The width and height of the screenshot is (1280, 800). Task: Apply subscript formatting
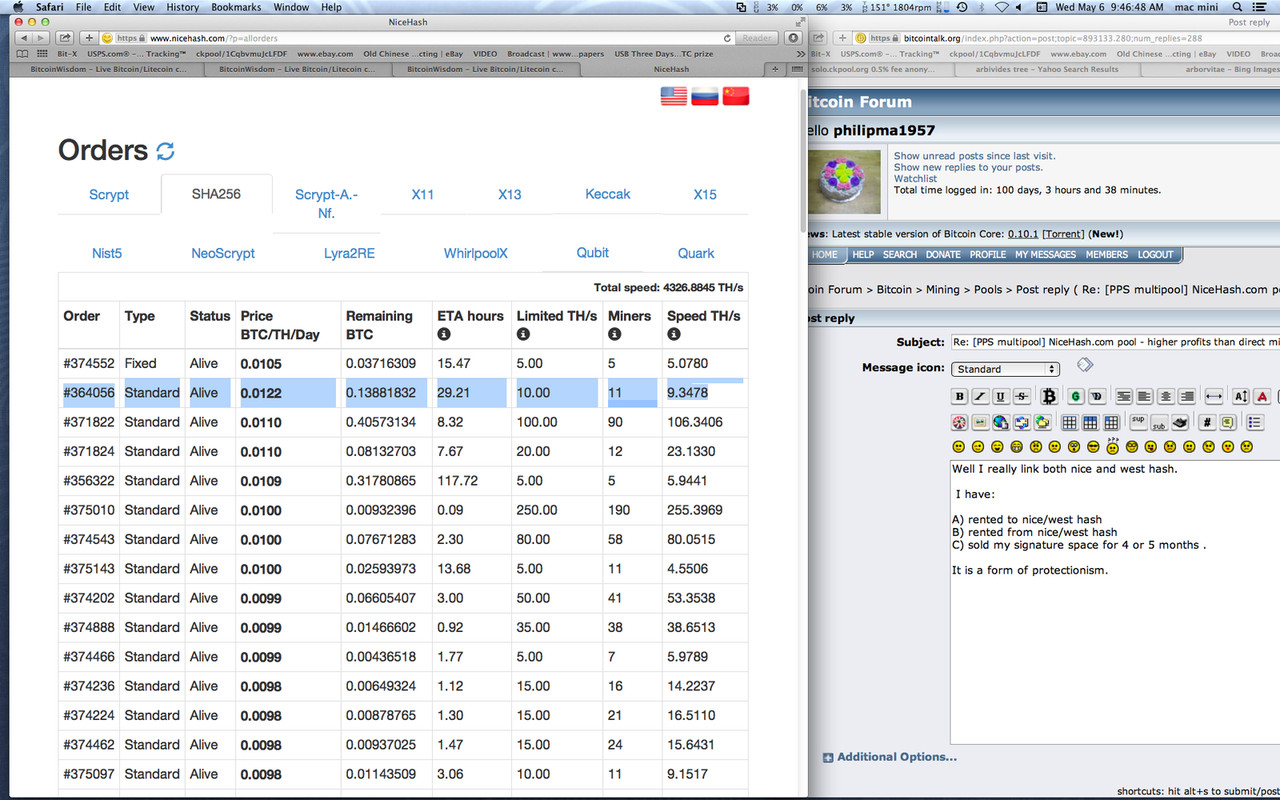1159,423
